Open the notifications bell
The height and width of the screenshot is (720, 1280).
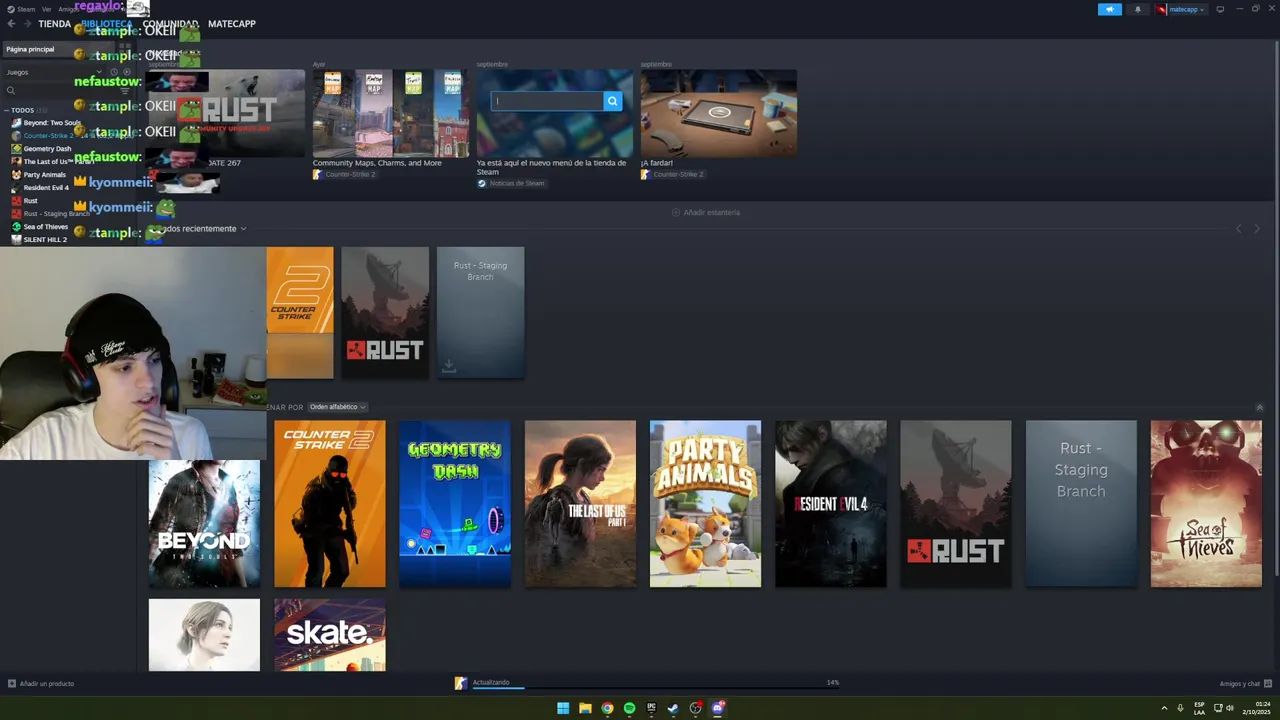[x=1137, y=9]
